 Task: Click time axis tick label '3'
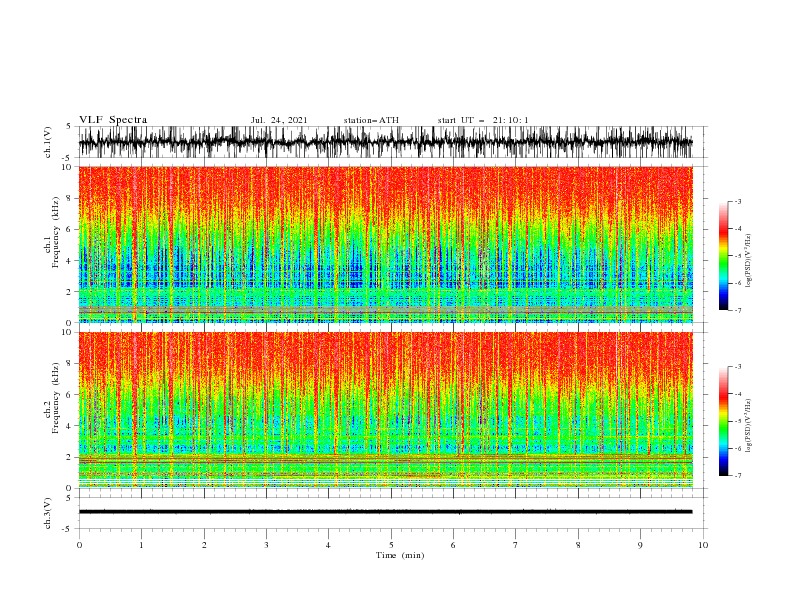click(x=266, y=545)
